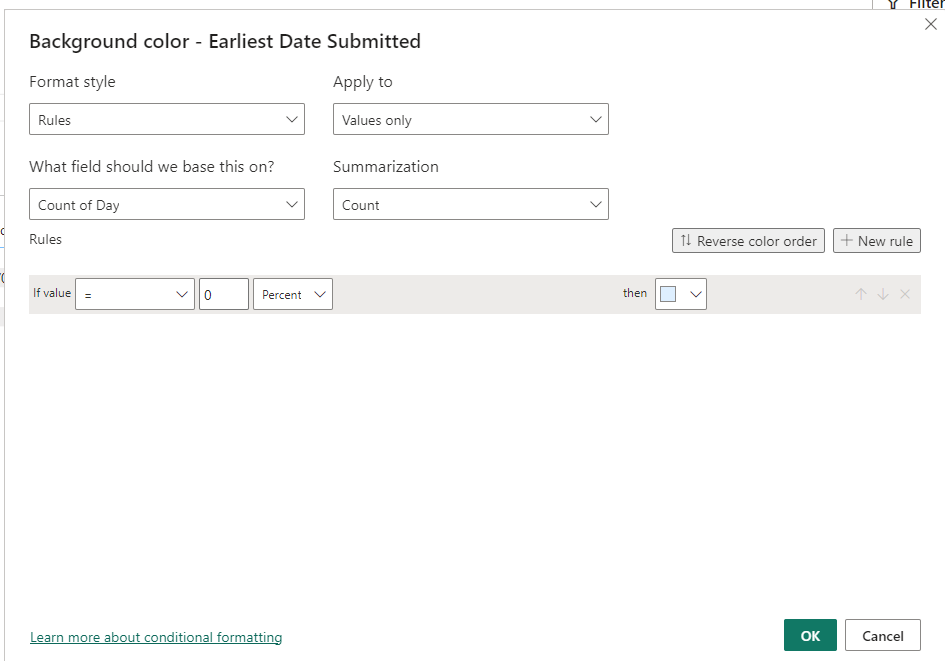
Task: Click the Filters pane icon behind the dialog
Action: pos(894,5)
